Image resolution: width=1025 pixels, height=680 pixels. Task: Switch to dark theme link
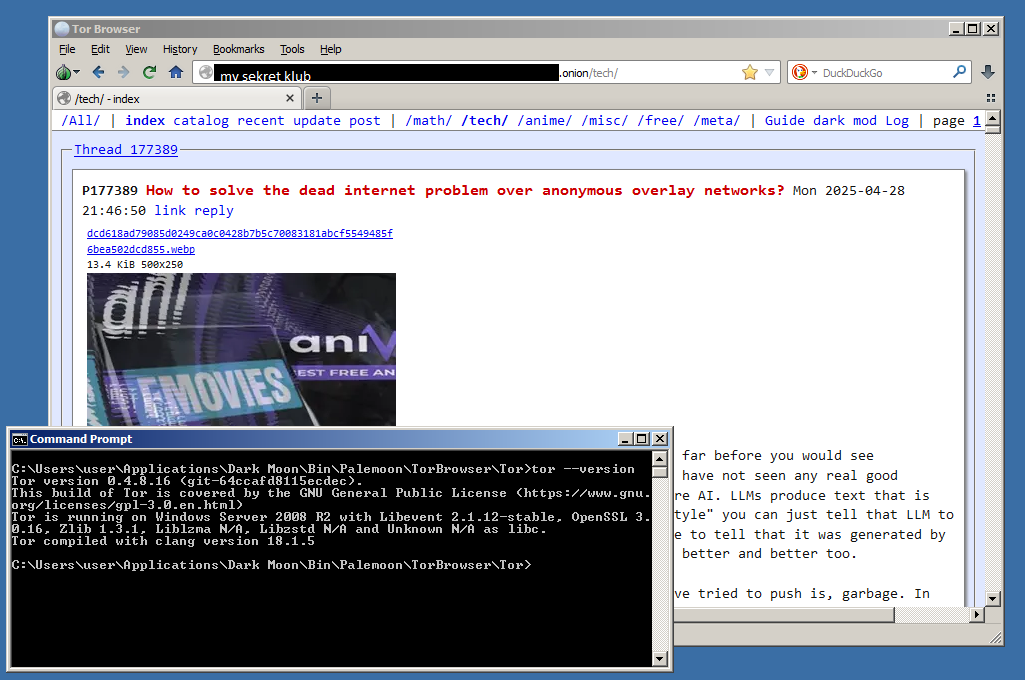(x=829, y=120)
